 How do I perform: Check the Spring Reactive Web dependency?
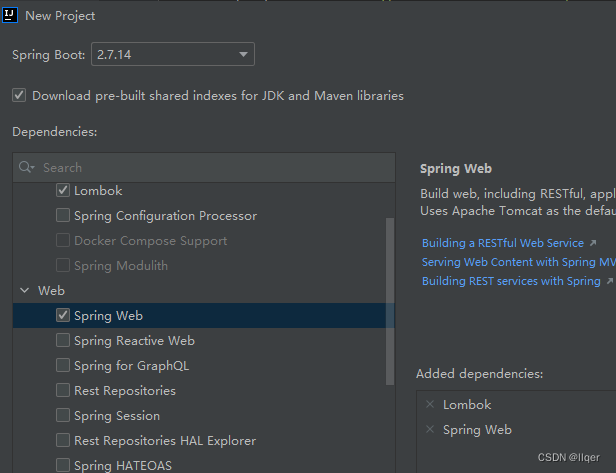pyautogui.click(x=63, y=340)
